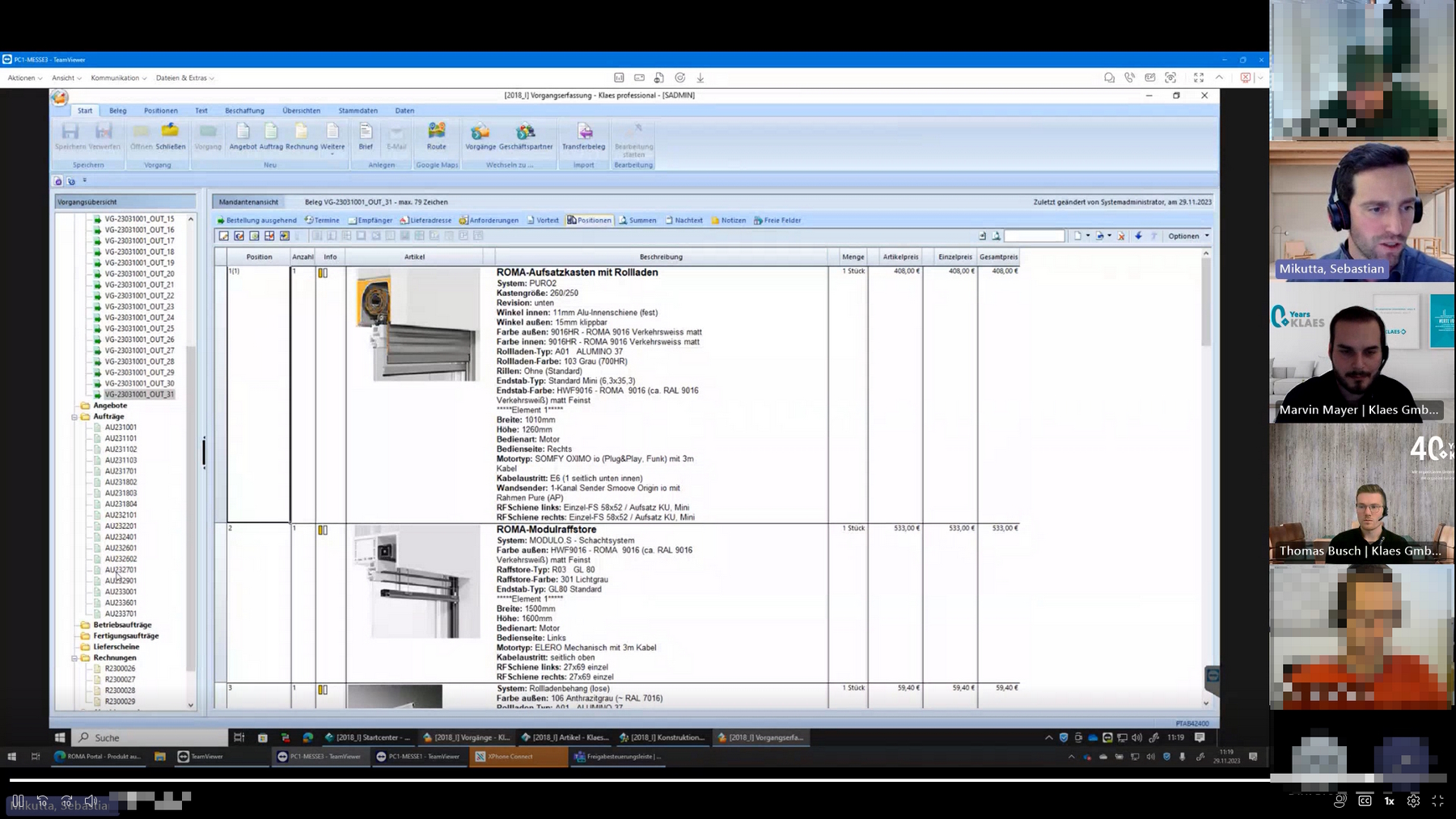Open the Beleg ribbon tab
Viewport: 1456px width, 819px height.
pyautogui.click(x=118, y=111)
